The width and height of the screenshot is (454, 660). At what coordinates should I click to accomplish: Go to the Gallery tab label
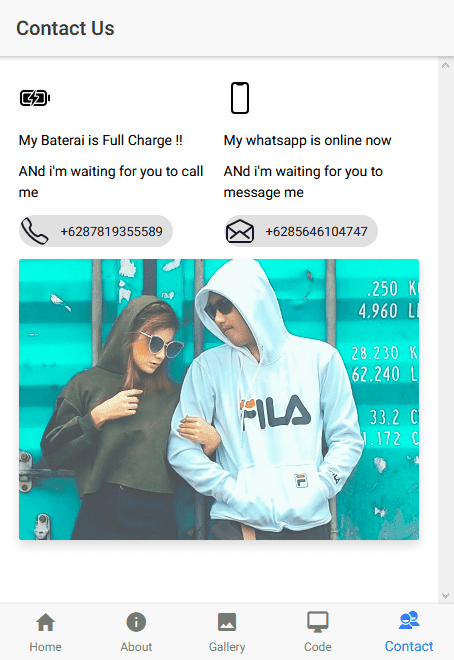point(227,647)
